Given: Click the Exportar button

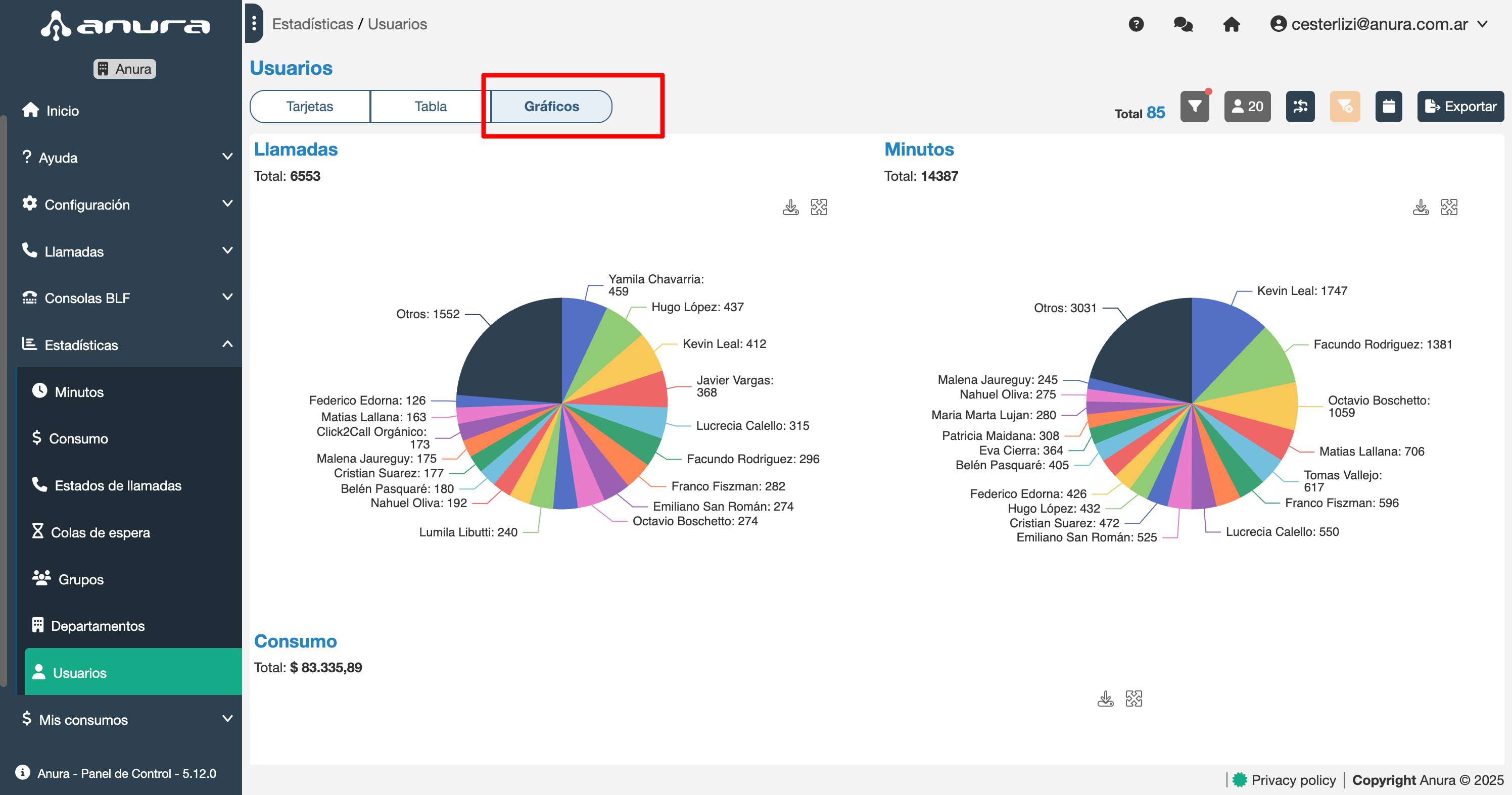Looking at the screenshot, I should point(1460,106).
